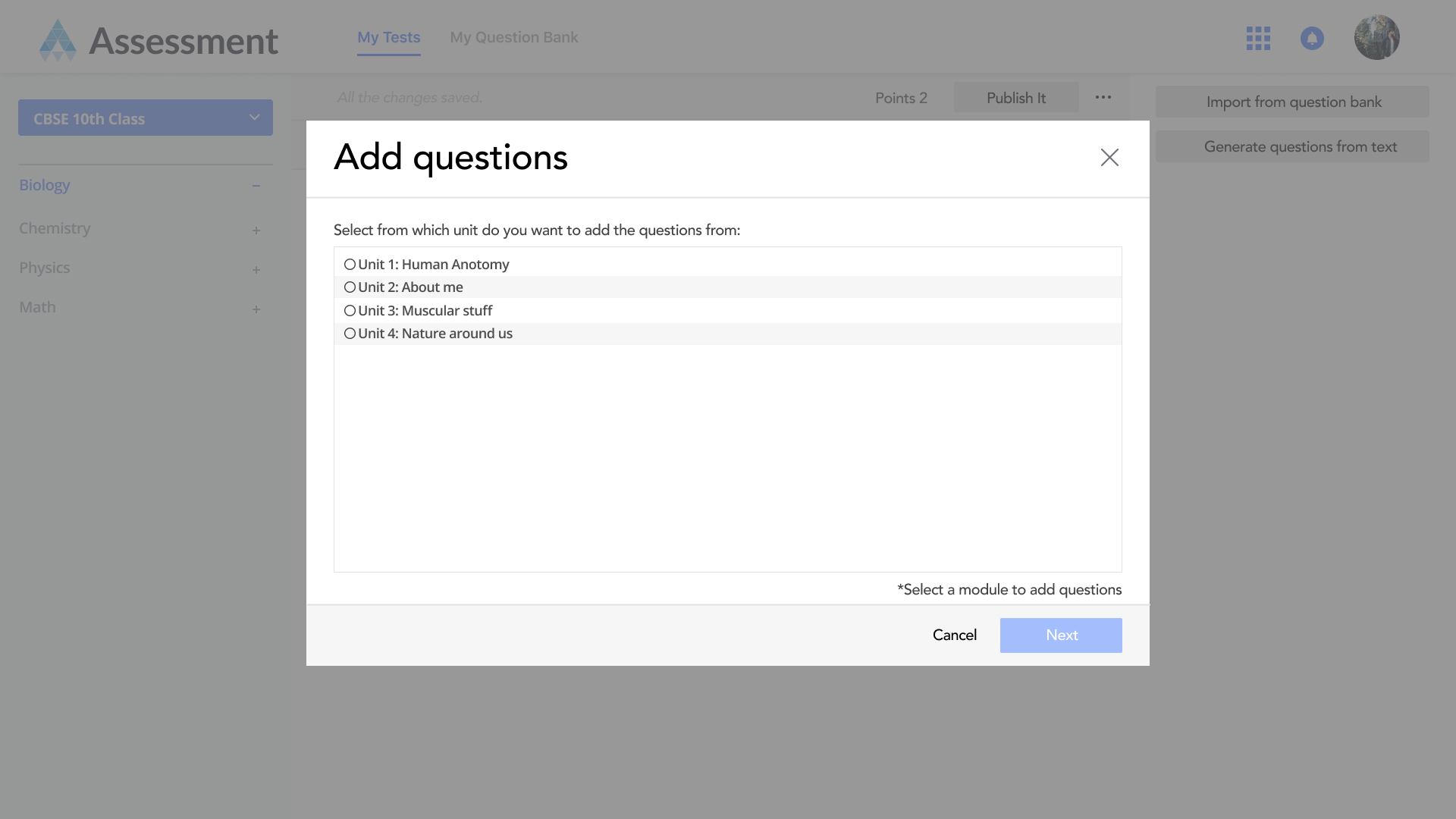
Task: Open the three-dot more options menu
Action: coord(1103,97)
